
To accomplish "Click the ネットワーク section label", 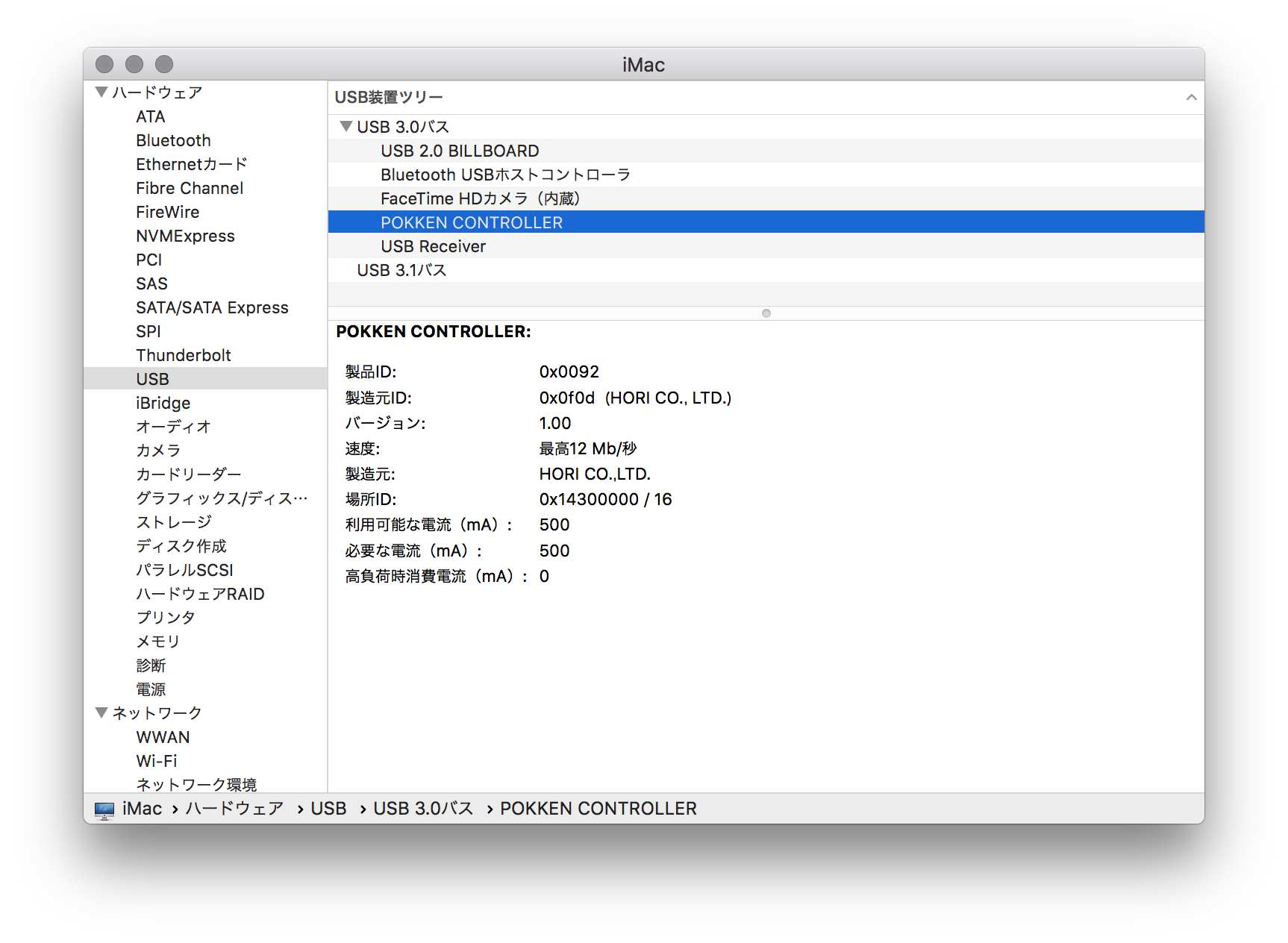I will tap(157, 713).
